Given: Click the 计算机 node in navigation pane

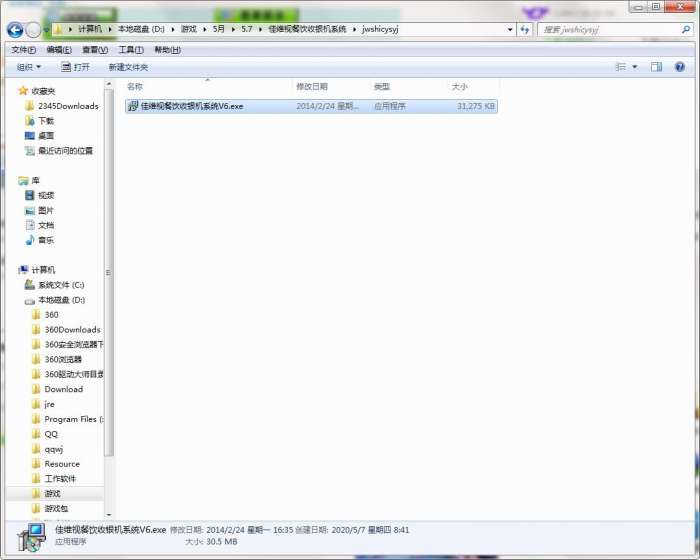Looking at the screenshot, I should pos(43,270).
